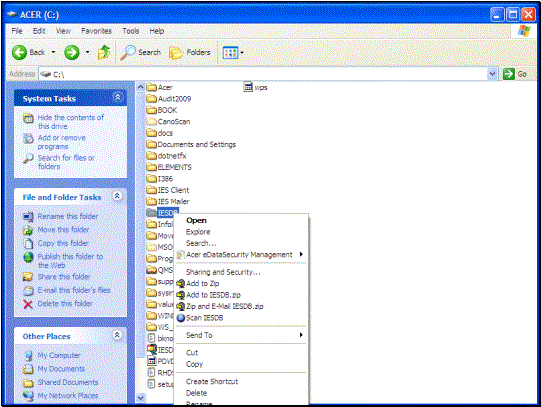Select the ELEMENTS folder
The height and width of the screenshot is (407, 541).
point(169,167)
